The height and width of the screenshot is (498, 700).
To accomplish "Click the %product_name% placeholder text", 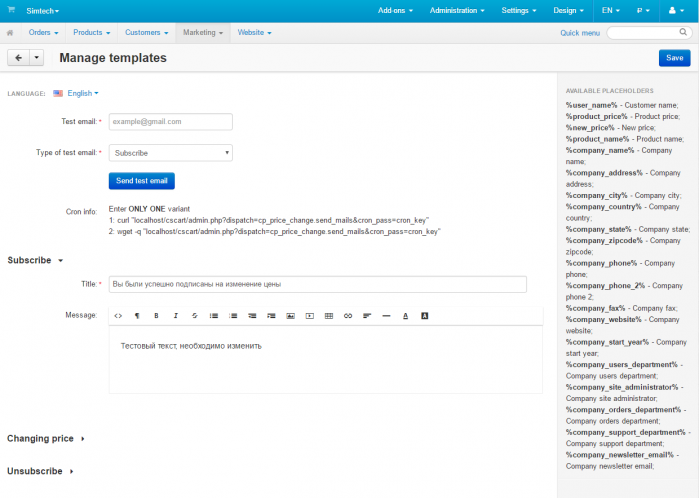I will tap(597, 139).
